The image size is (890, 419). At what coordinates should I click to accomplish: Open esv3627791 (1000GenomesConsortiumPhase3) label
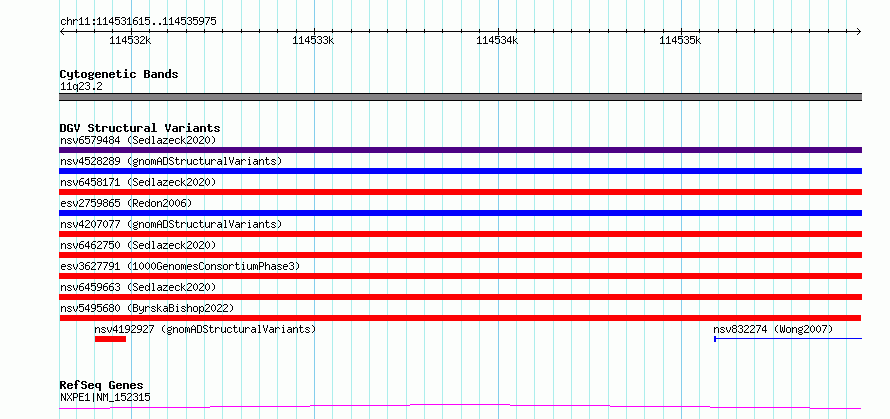(x=180, y=266)
